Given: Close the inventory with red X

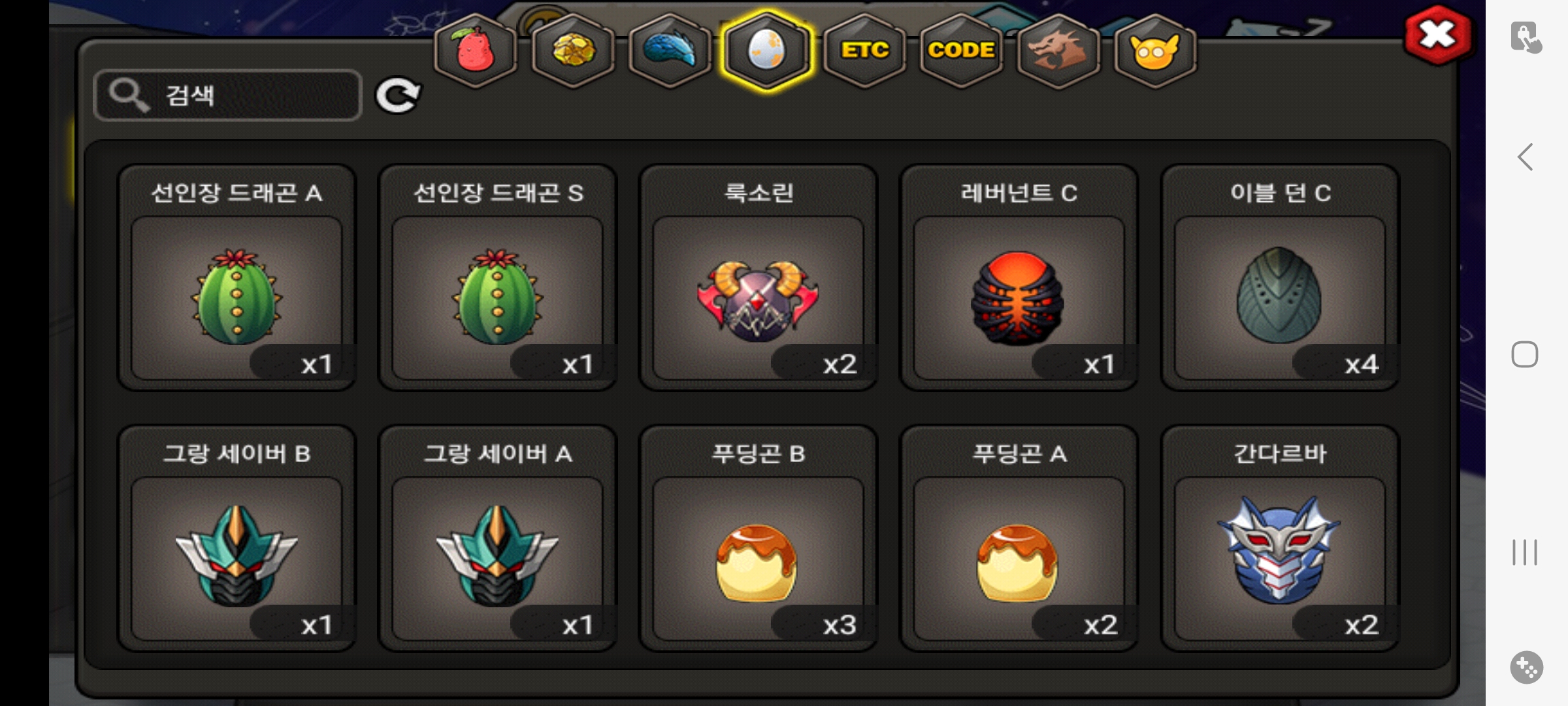Looking at the screenshot, I should [x=1438, y=35].
